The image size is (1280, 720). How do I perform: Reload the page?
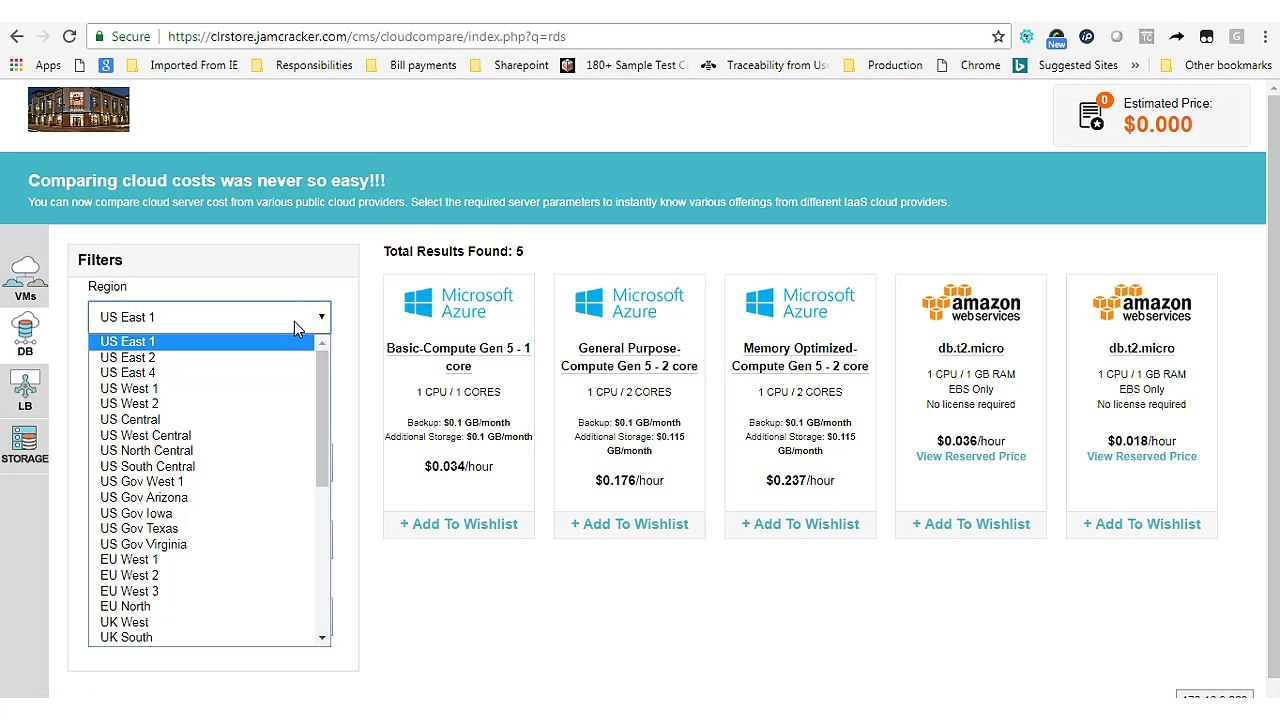pyautogui.click(x=69, y=36)
